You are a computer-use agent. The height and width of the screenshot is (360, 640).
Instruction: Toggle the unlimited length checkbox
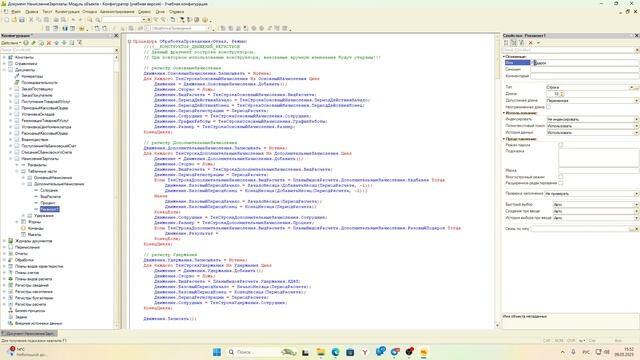point(549,107)
